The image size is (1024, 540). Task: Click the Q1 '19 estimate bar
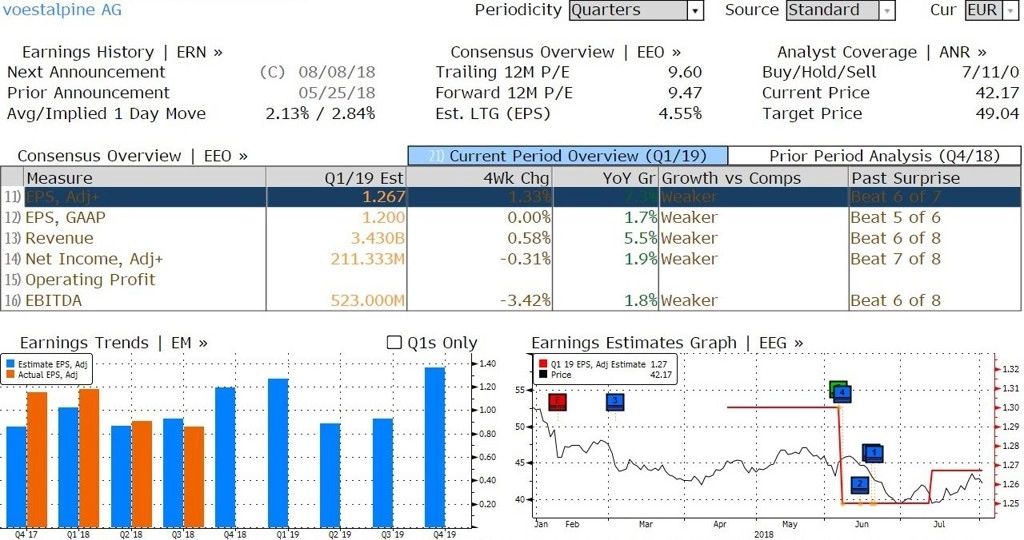(278, 453)
